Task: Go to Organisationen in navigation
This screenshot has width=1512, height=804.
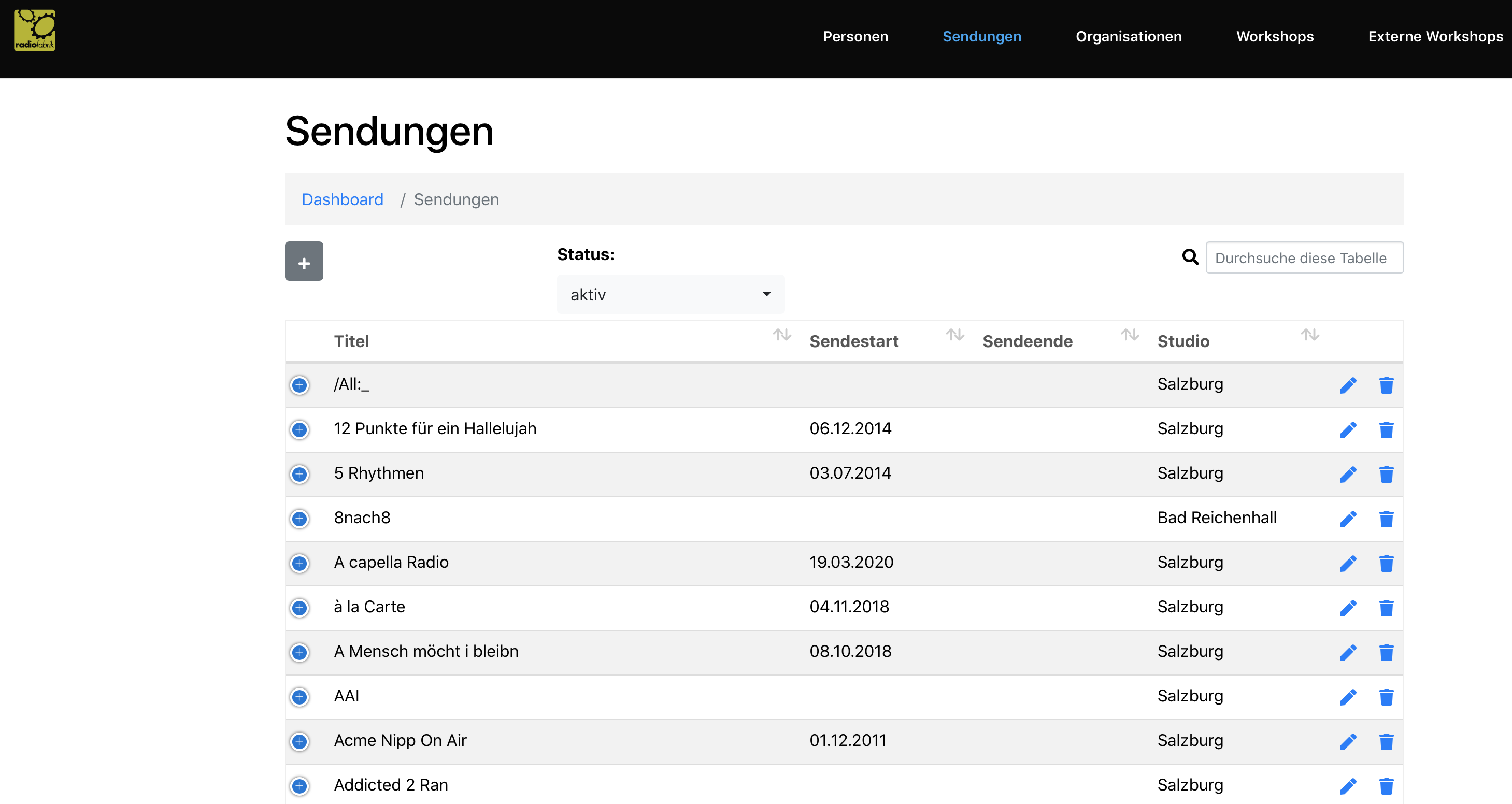Action: pyautogui.click(x=1128, y=36)
